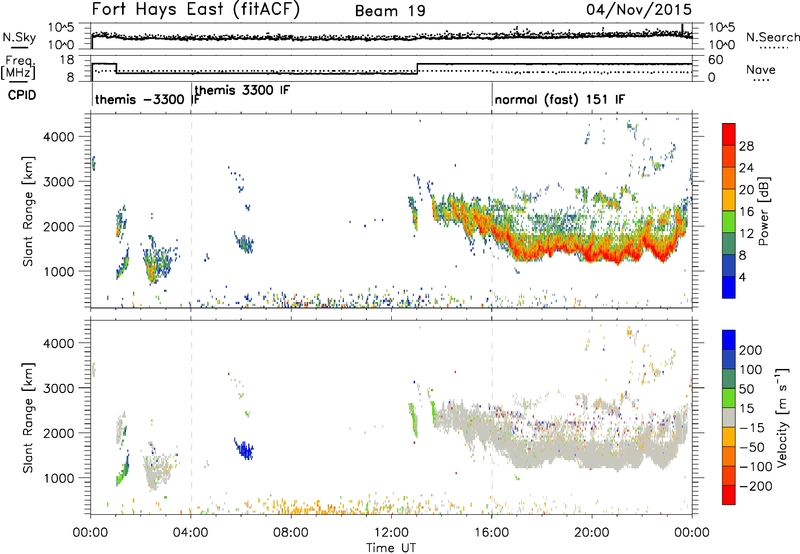
Task: Click the '4' tick on Power colorbar
Action: click(742, 278)
